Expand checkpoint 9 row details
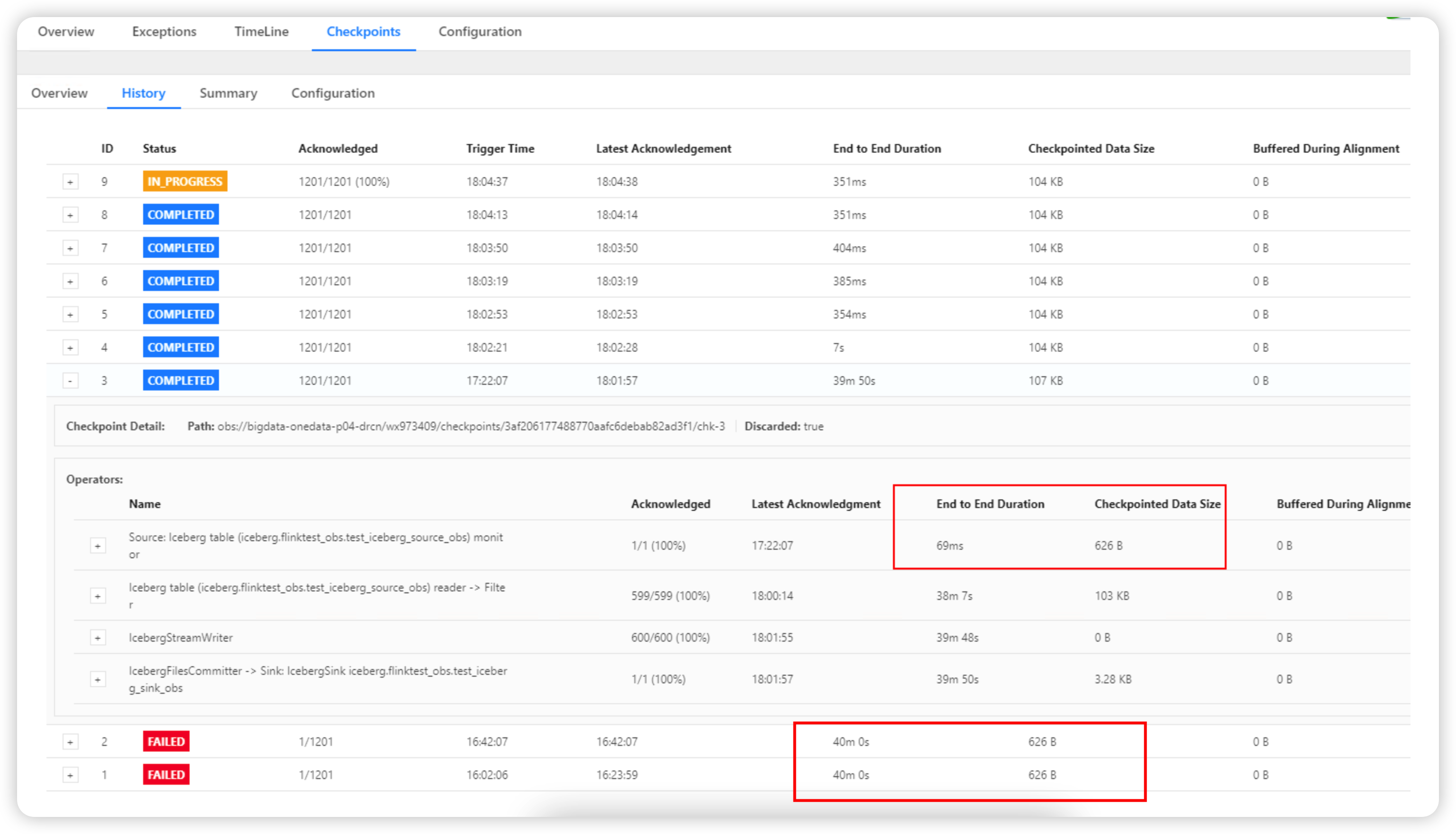The height and width of the screenshot is (834, 1456). [x=70, y=182]
